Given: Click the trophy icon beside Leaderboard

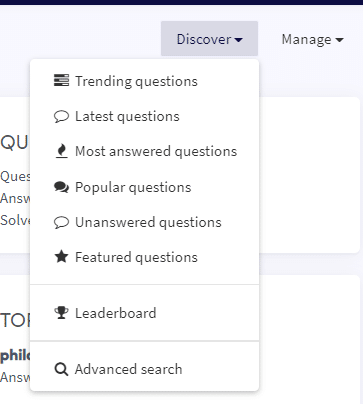Looking at the screenshot, I should (61, 313).
